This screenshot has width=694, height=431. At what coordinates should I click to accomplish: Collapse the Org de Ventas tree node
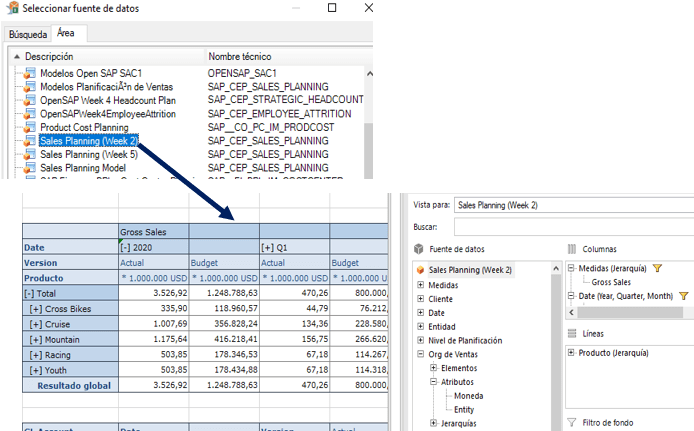coord(420,354)
